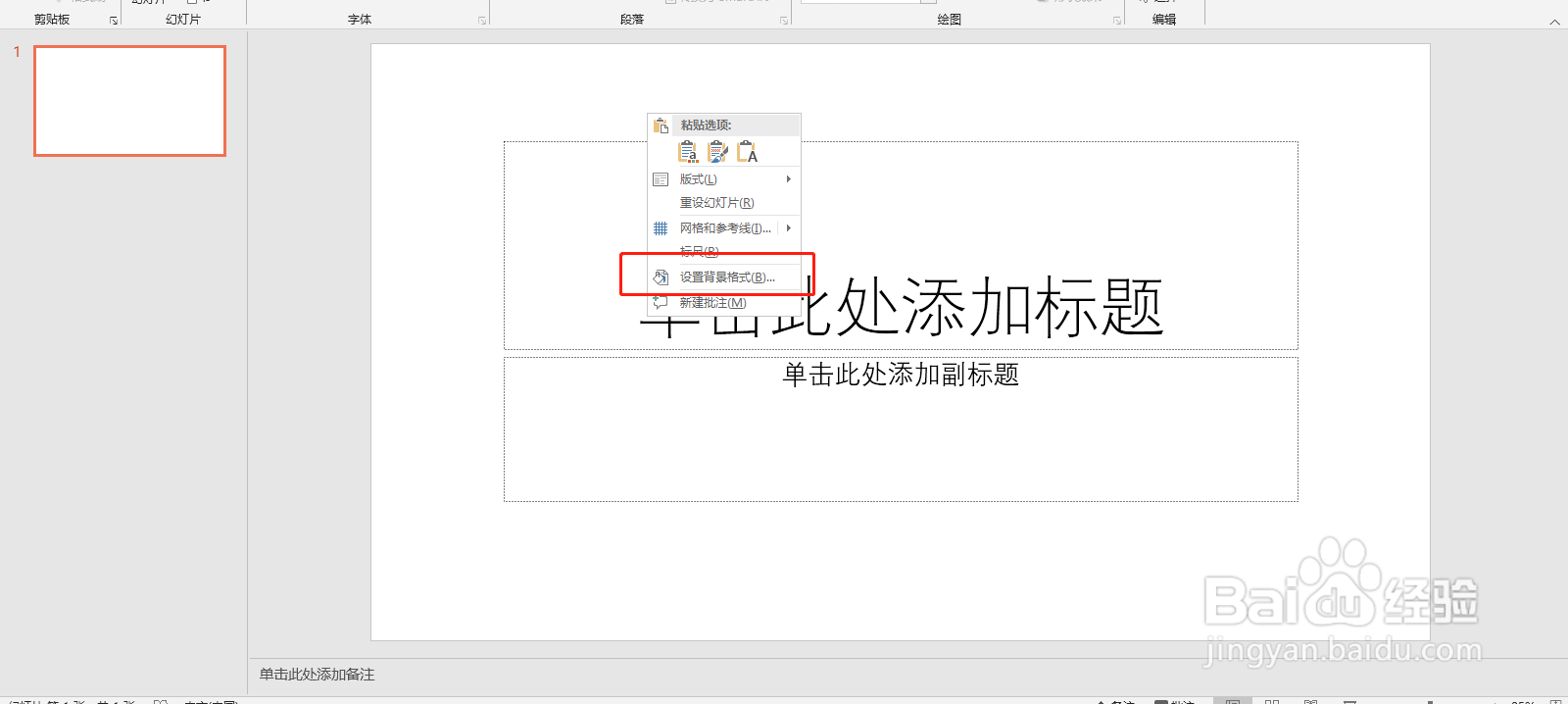Click the 剪贴板 group label

(x=52, y=20)
